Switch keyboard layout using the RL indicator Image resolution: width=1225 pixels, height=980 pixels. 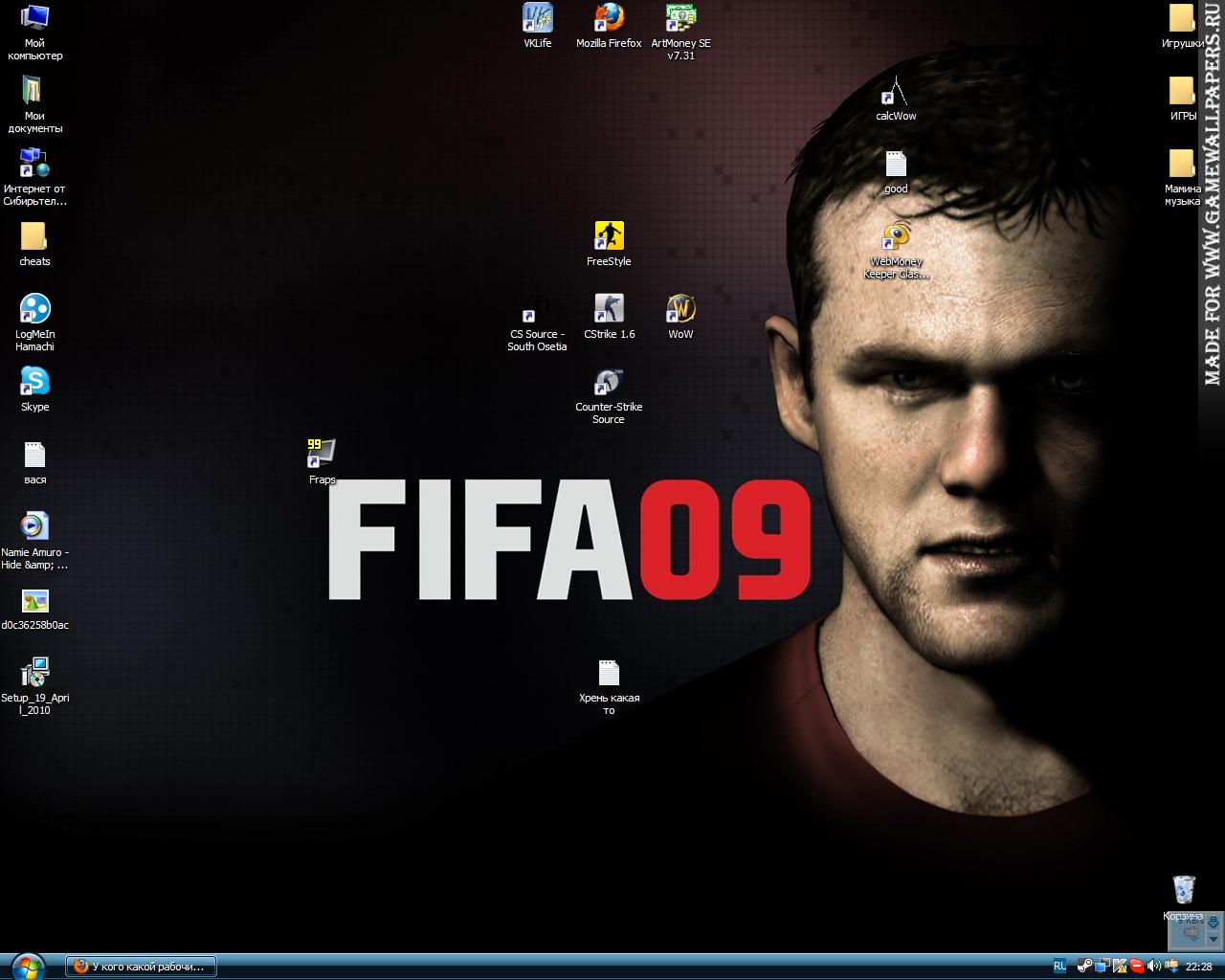(1059, 967)
